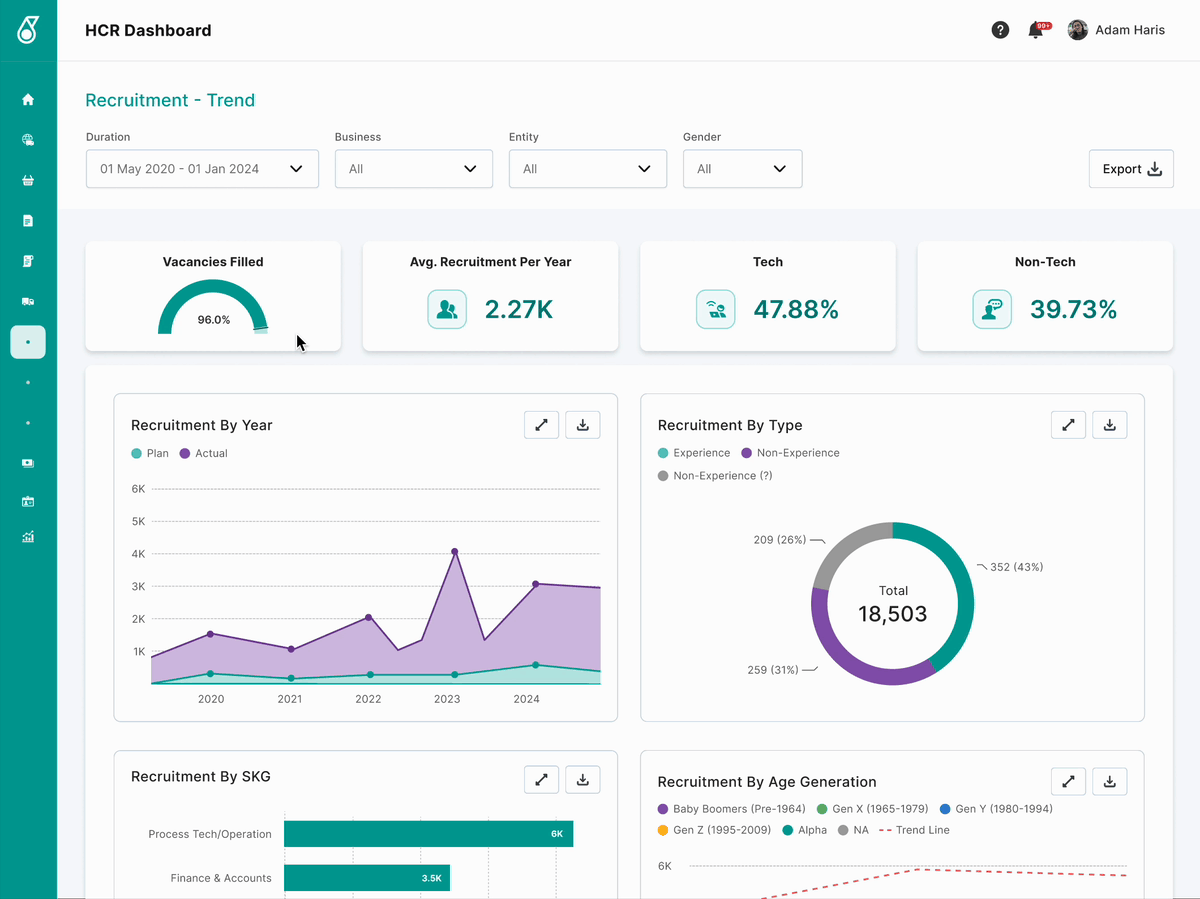Toggle the Actual series legend
The image size is (1200, 899).
click(204, 453)
